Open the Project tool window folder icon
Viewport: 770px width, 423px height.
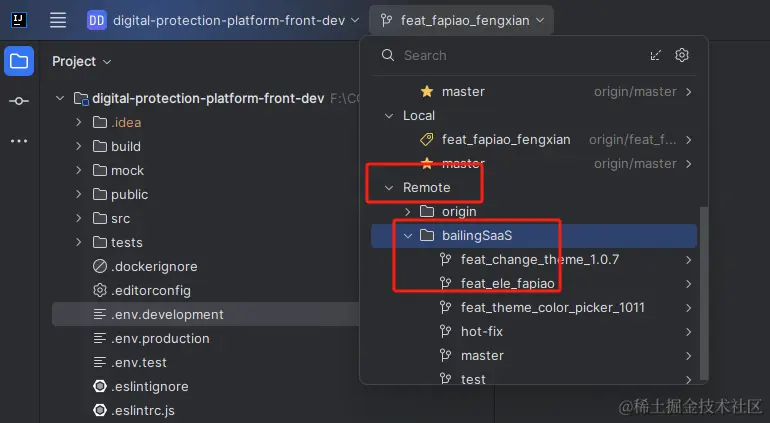click(x=19, y=61)
